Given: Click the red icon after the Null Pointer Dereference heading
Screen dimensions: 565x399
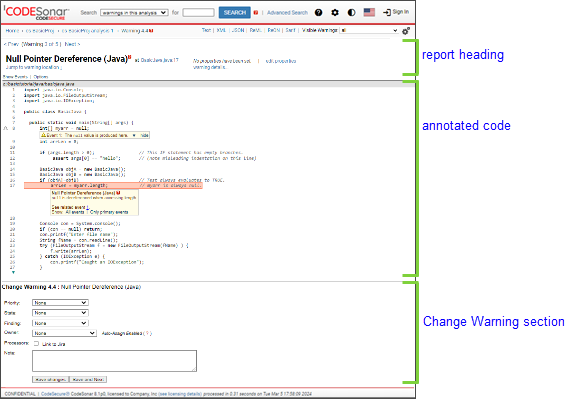Looking at the screenshot, I should coord(130,57).
